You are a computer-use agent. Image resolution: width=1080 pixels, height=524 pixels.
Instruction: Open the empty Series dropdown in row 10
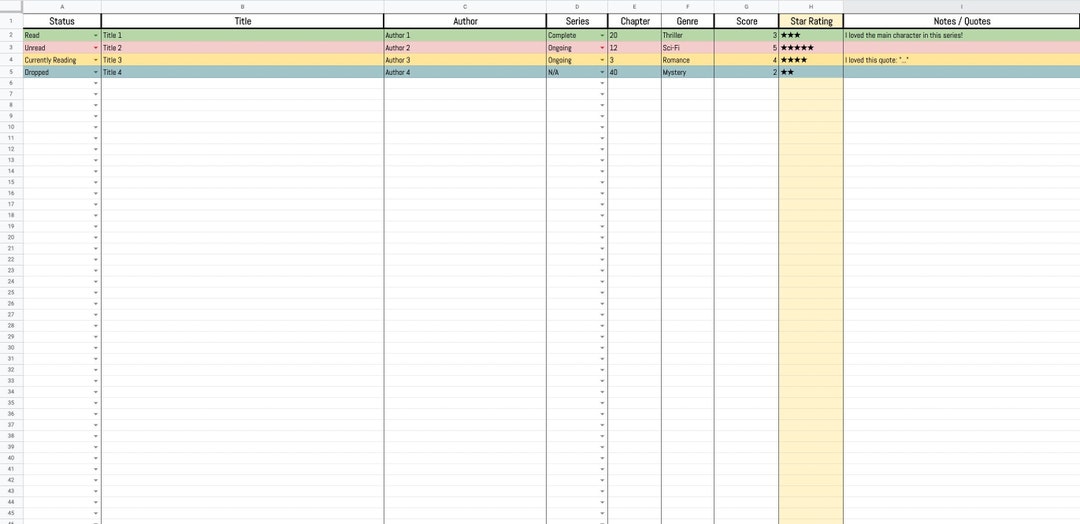602,127
